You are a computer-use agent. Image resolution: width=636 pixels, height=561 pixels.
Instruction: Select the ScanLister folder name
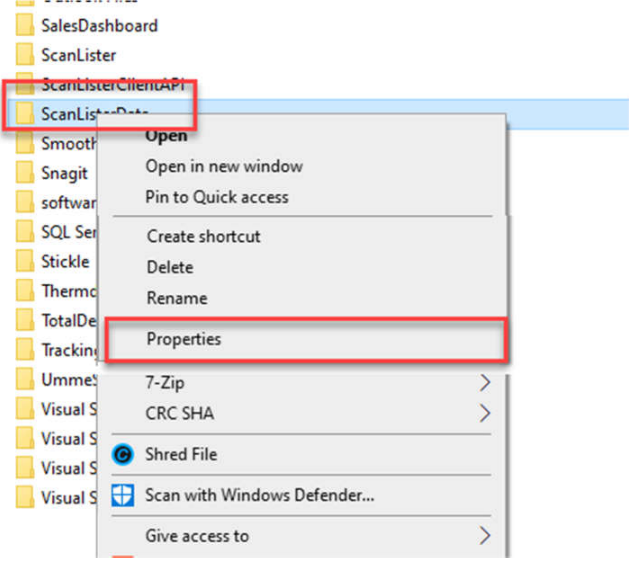[x=78, y=55]
